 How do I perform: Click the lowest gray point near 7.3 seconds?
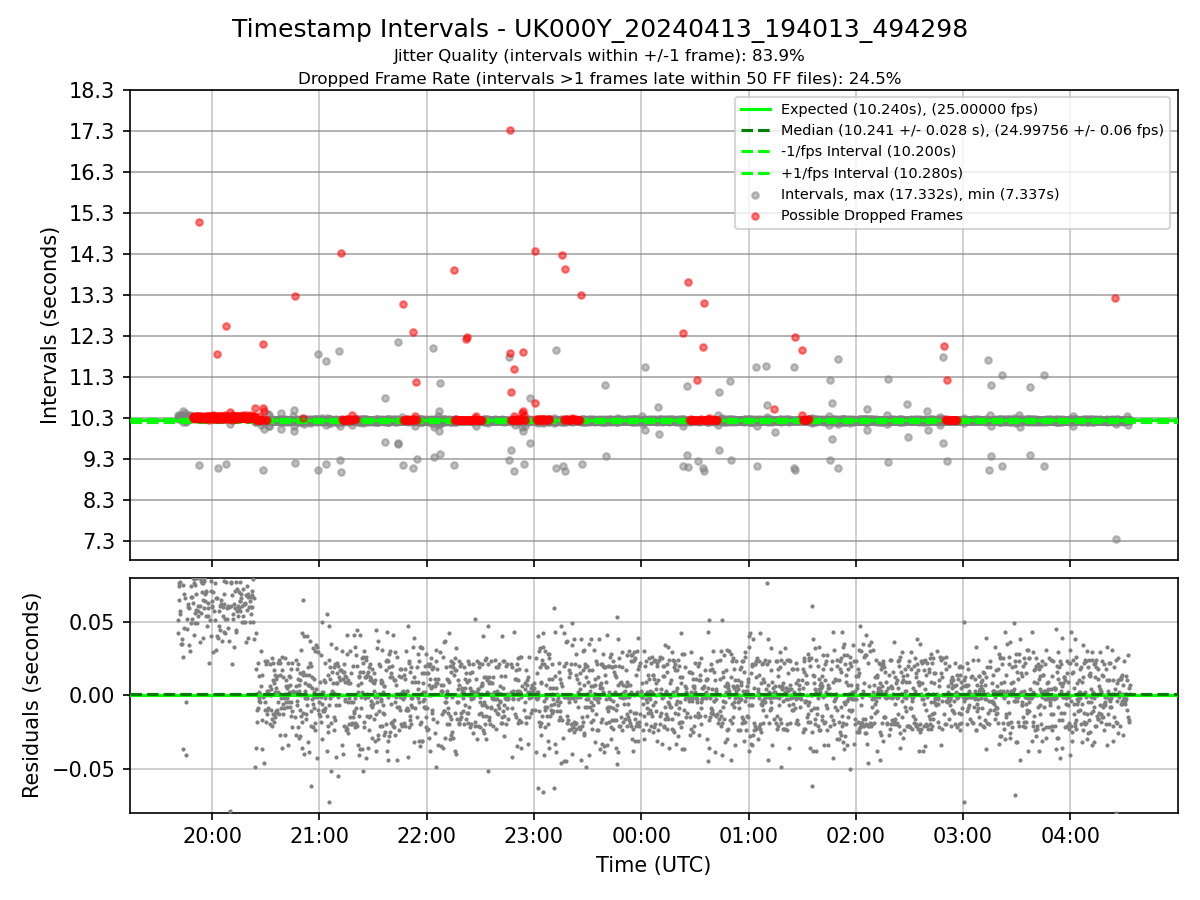point(1116,539)
